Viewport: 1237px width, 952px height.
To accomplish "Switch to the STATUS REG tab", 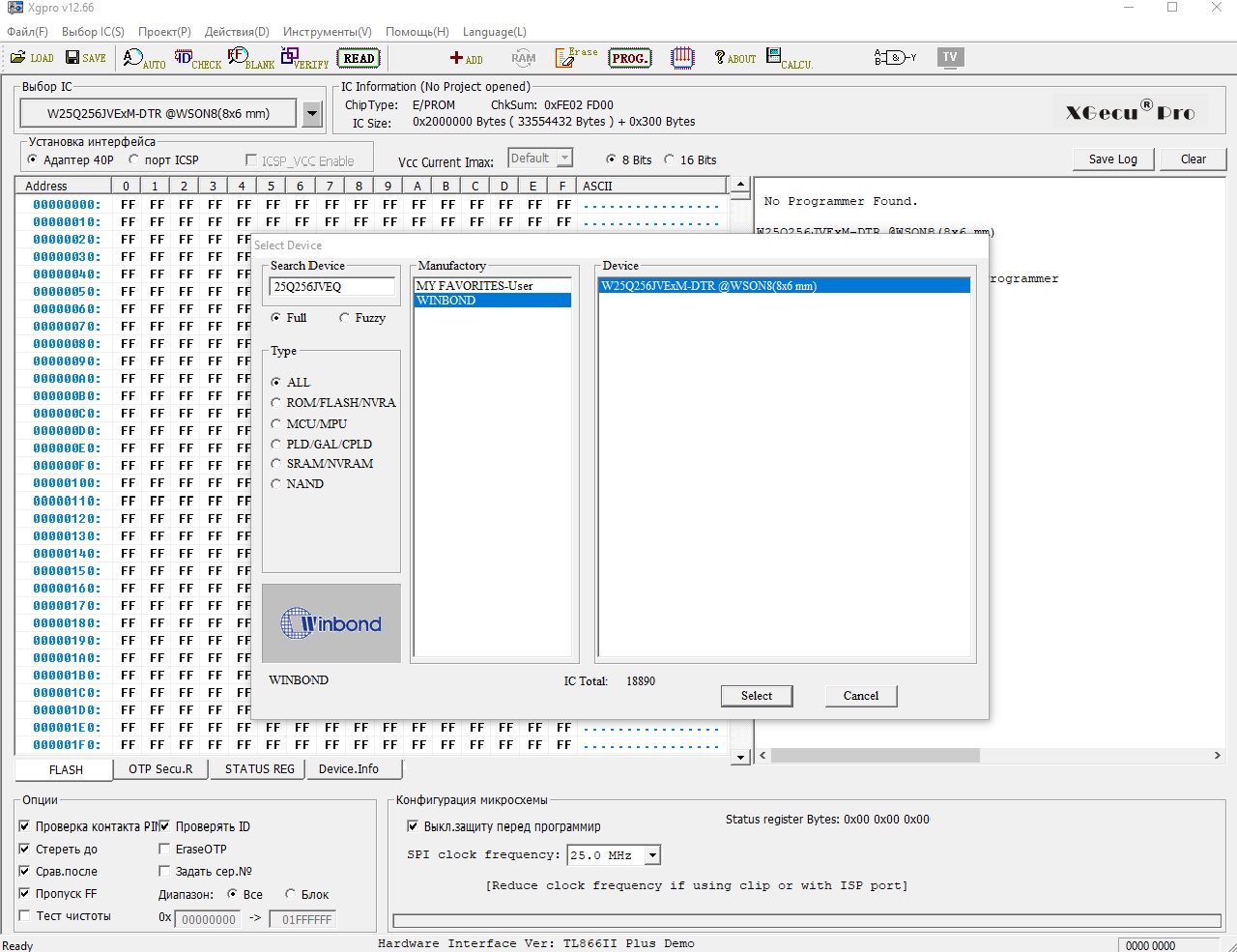I will (259, 769).
